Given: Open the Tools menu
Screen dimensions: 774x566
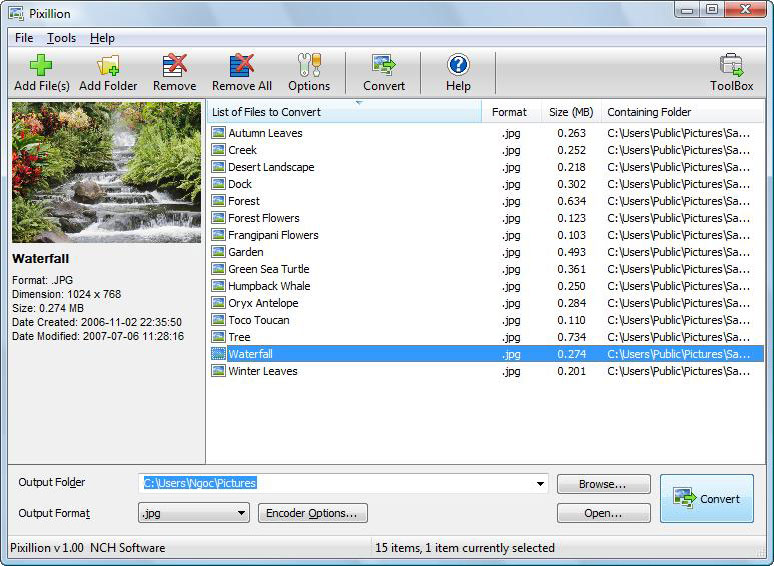Looking at the screenshot, I should pos(61,38).
